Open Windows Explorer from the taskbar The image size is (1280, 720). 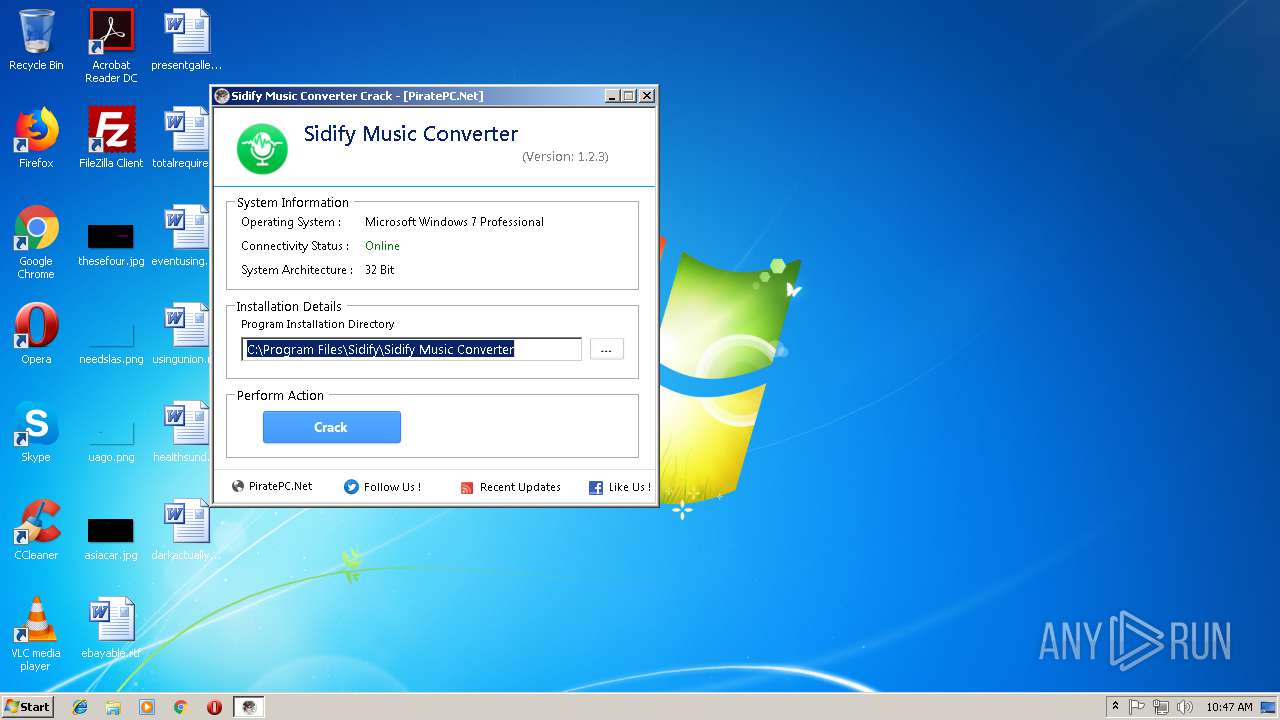coord(113,707)
